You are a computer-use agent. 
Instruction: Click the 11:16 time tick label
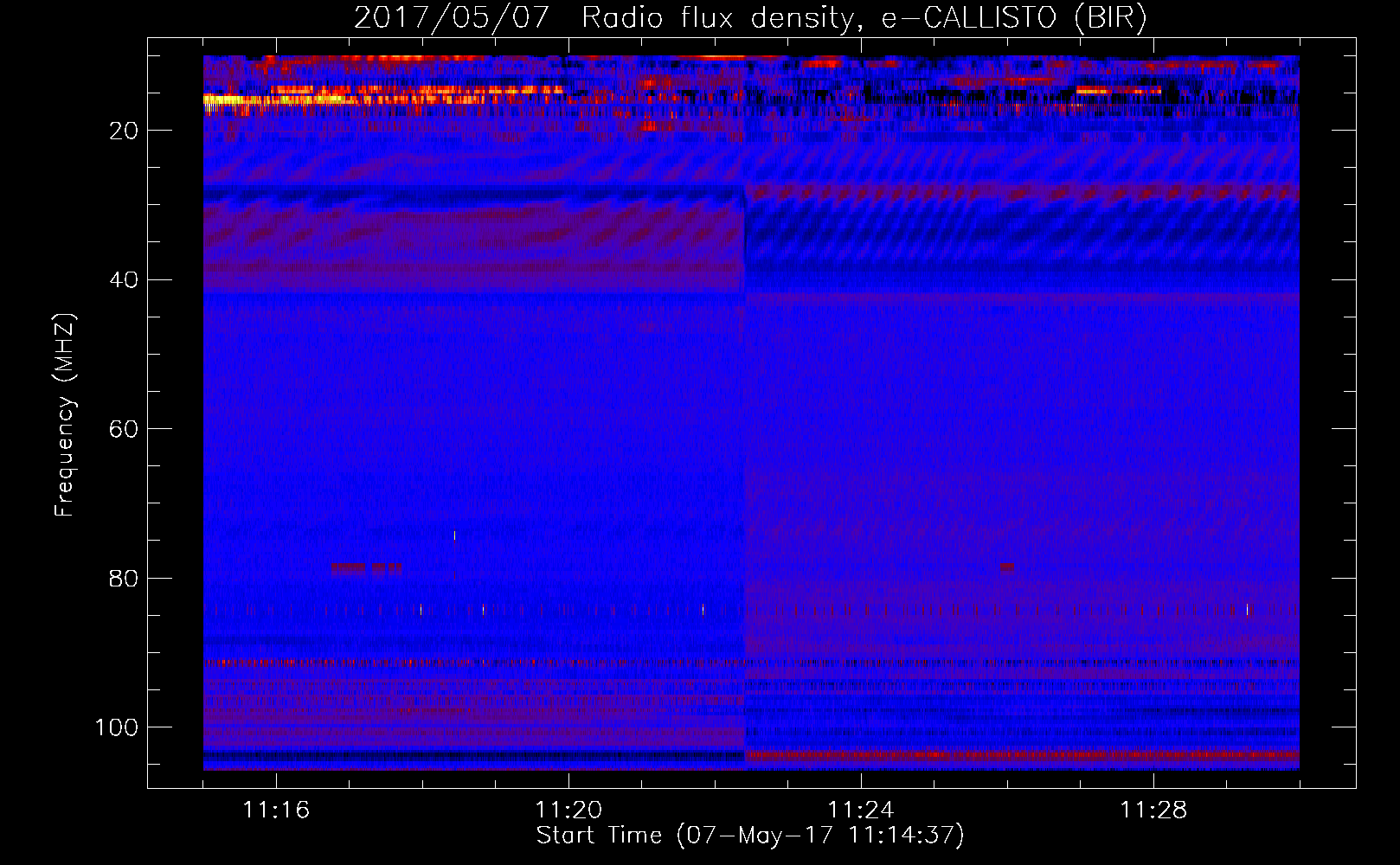276,811
